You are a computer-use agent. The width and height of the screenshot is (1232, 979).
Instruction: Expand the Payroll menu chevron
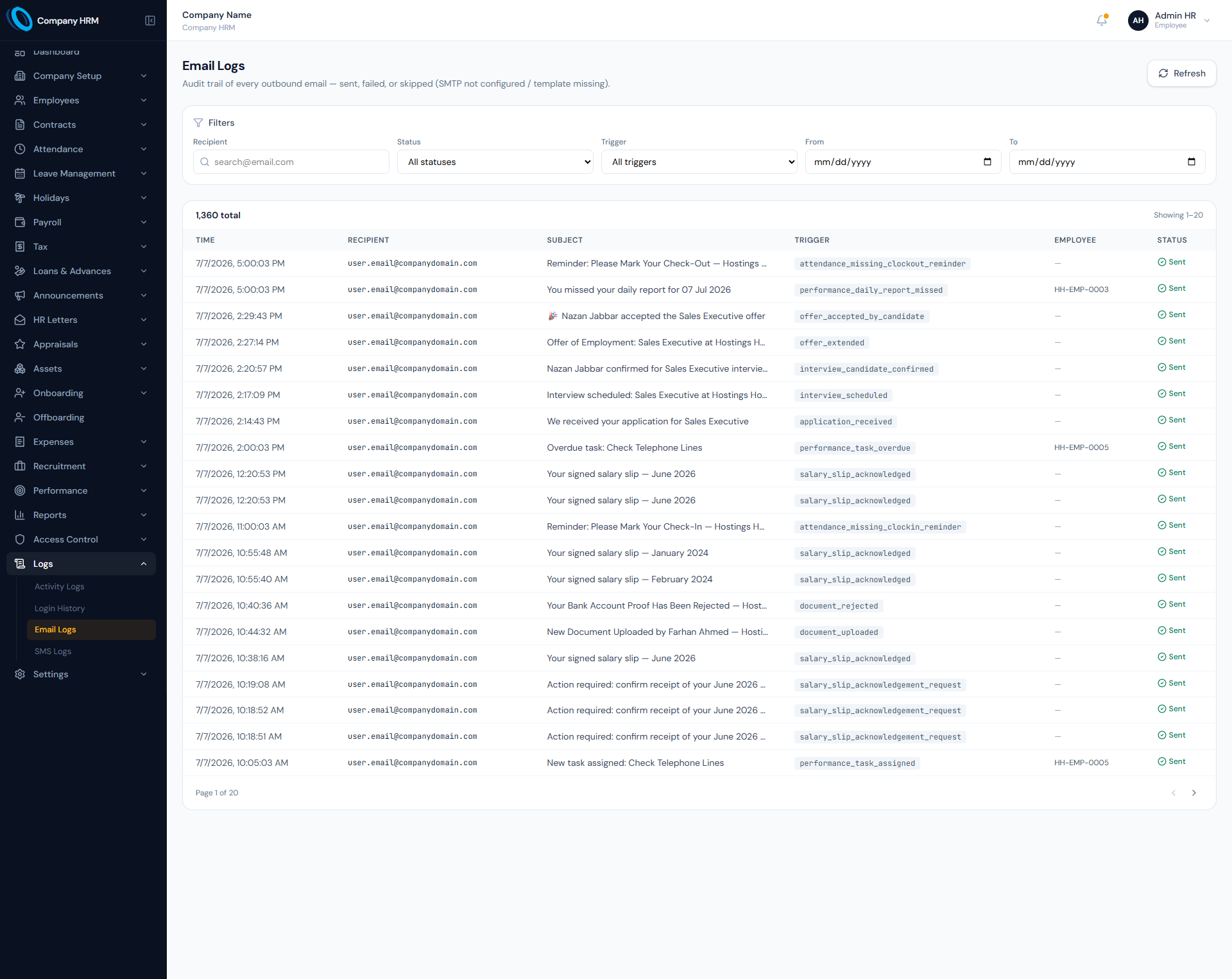pyautogui.click(x=144, y=222)
